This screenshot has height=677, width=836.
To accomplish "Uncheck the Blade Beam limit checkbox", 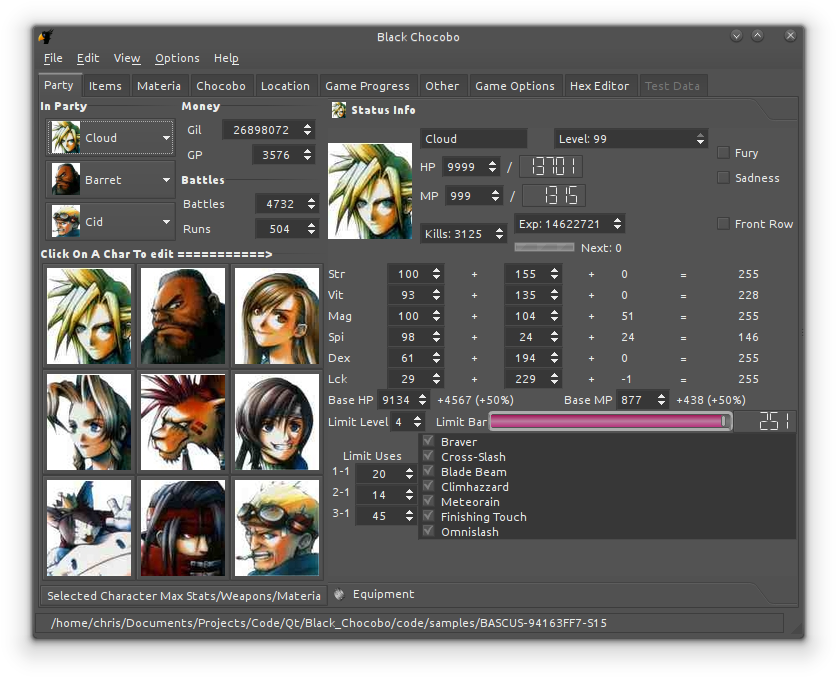I will (x=428, y=471).
